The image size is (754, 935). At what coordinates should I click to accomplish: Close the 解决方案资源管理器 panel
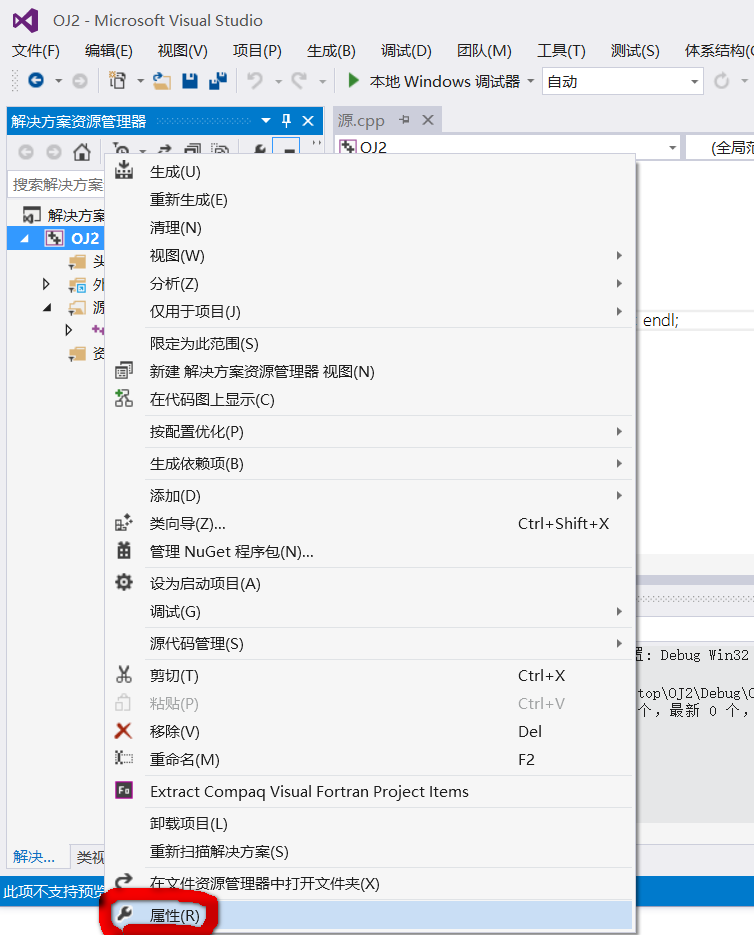[x=308, y=121]
